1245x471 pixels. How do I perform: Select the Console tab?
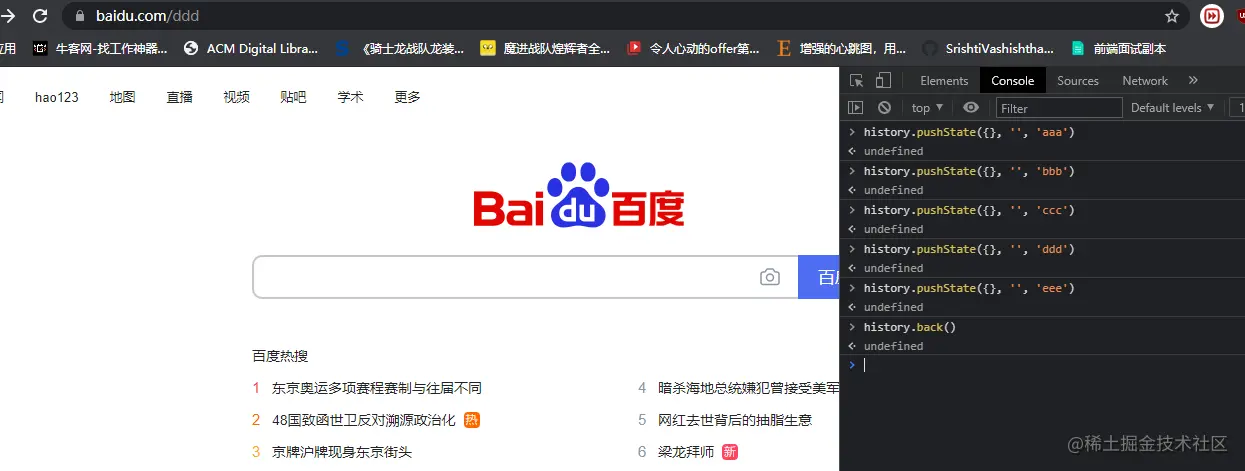[1013, 81]
